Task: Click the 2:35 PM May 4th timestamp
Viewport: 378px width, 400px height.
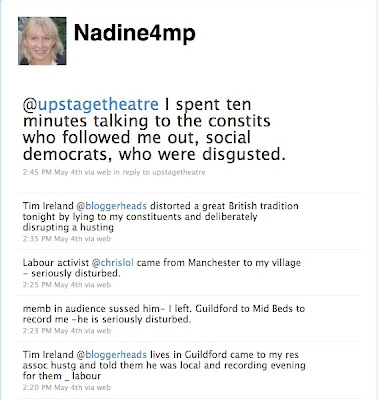Action: [50, 239]
